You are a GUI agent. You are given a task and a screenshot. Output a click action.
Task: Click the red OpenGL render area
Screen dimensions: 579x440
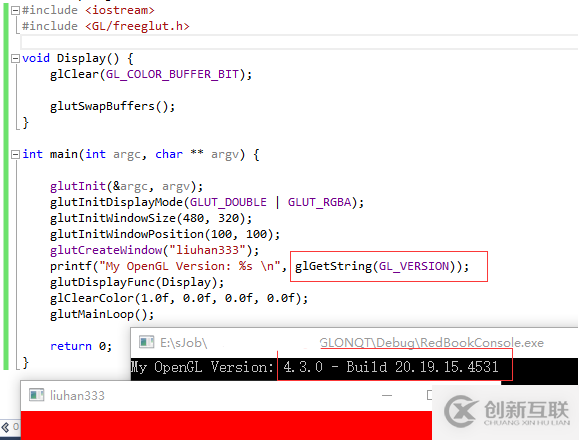226,425
